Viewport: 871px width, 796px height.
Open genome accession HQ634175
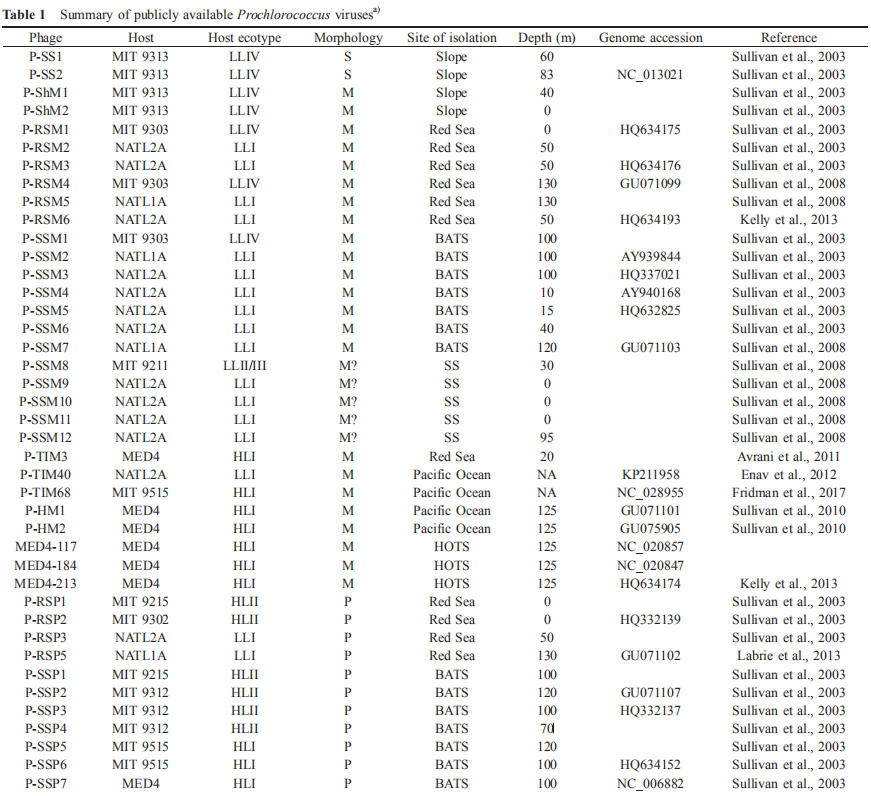coord(650,129)
